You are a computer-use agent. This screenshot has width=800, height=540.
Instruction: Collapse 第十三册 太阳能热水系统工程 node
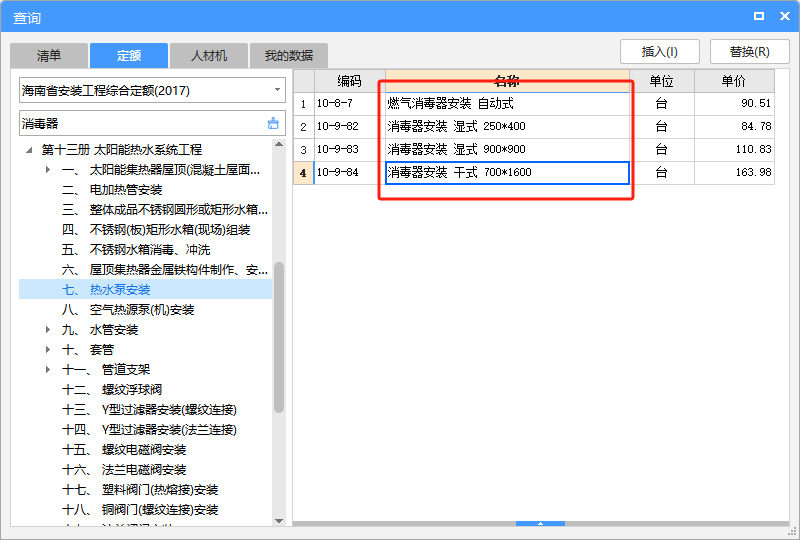(29, 150)
